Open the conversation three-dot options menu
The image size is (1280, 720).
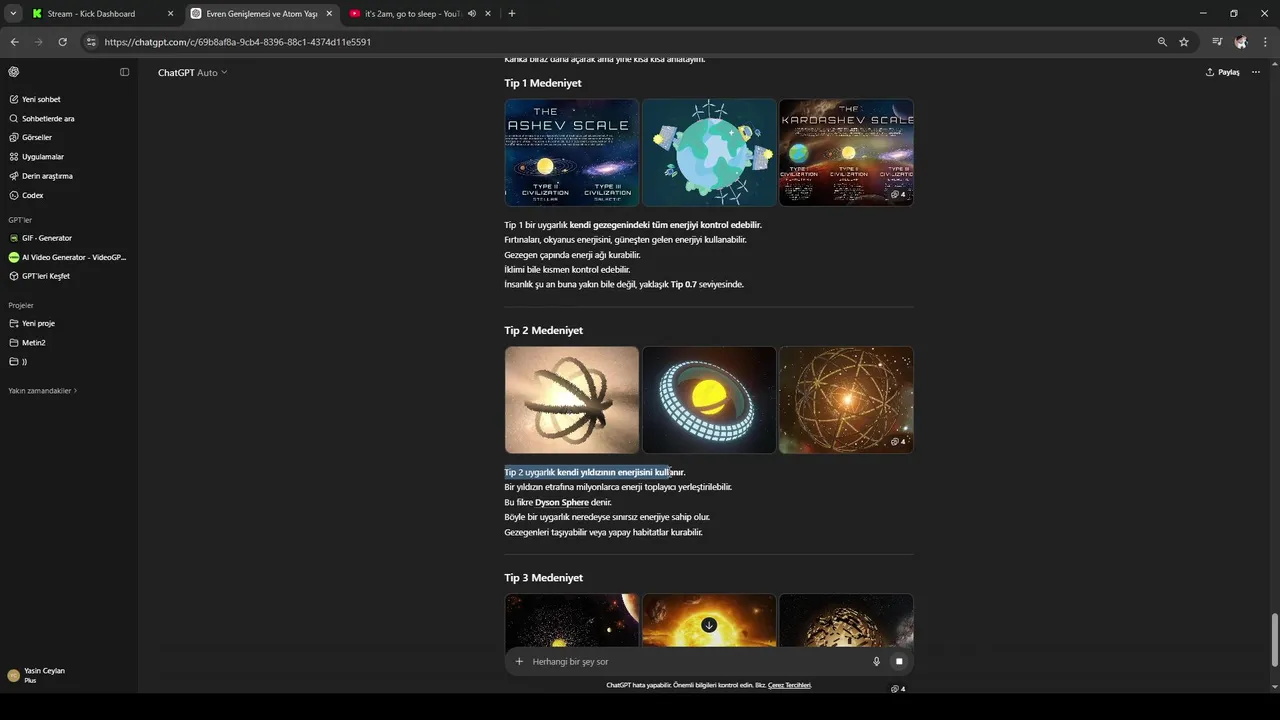(1257, 72)
